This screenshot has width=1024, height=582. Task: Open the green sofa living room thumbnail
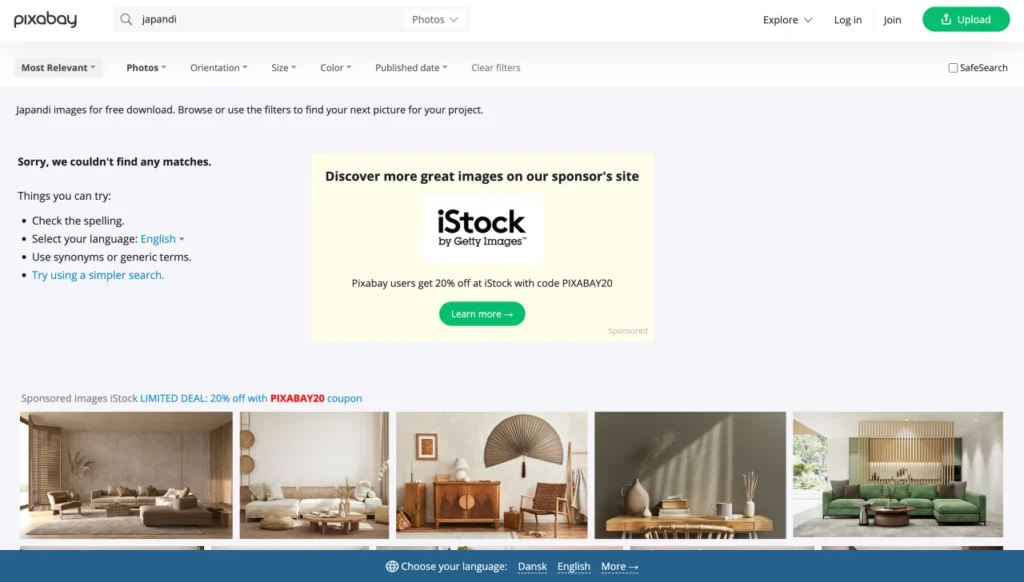[x=898, y=475]
